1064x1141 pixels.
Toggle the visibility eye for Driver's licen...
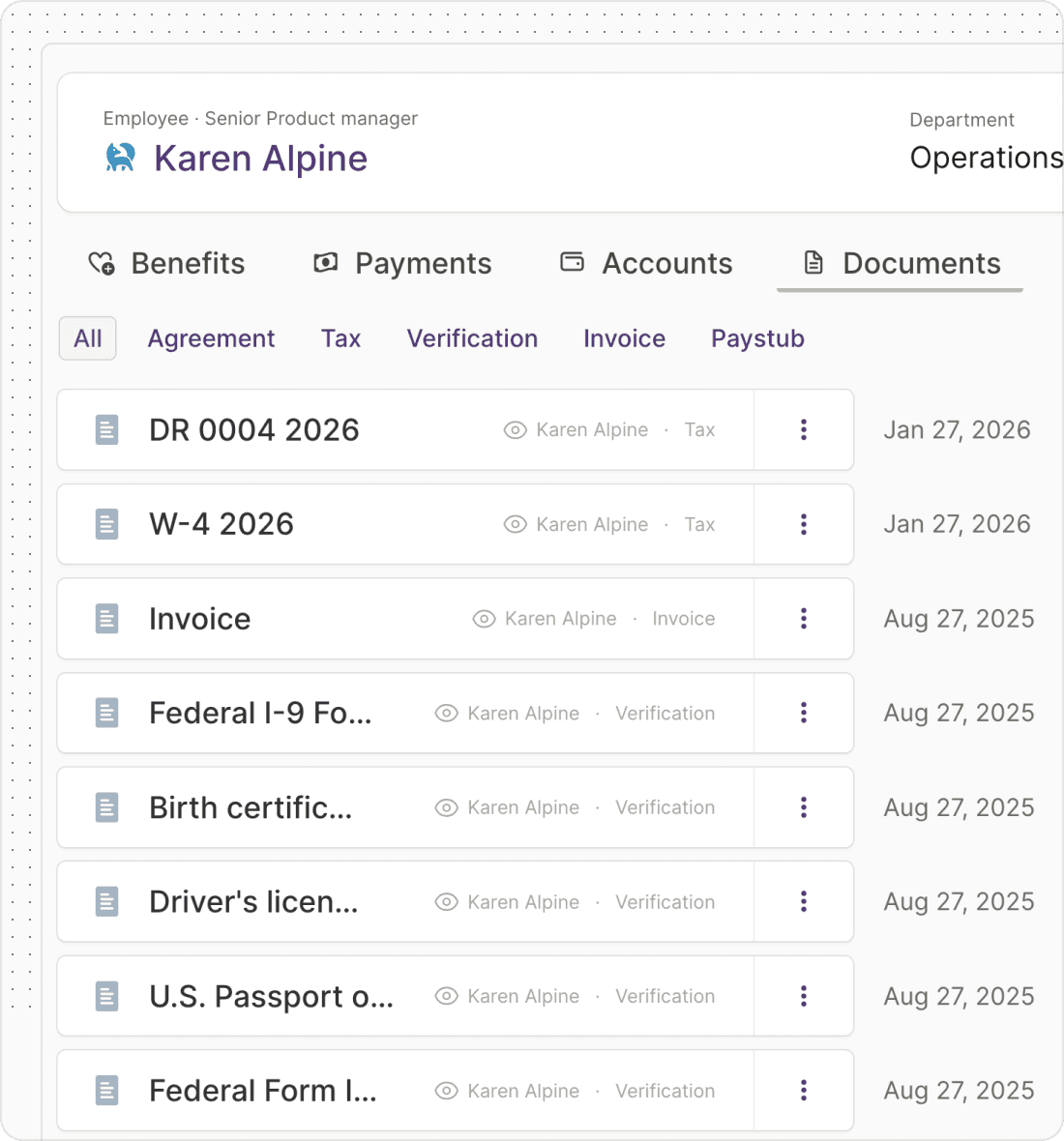pyautogui.click(x=447, y=901)
